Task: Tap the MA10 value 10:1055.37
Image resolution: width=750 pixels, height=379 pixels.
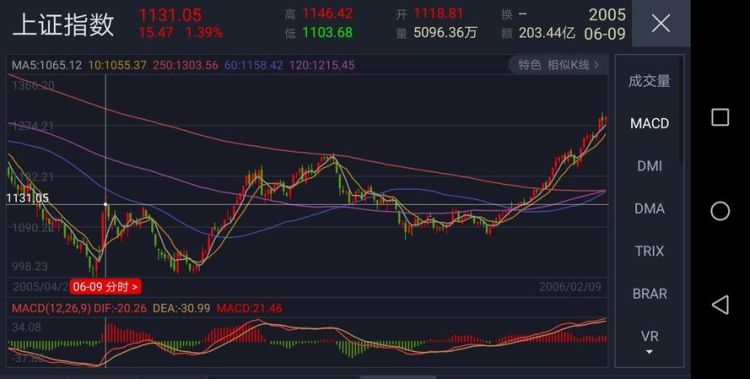Action: (117, 65)
